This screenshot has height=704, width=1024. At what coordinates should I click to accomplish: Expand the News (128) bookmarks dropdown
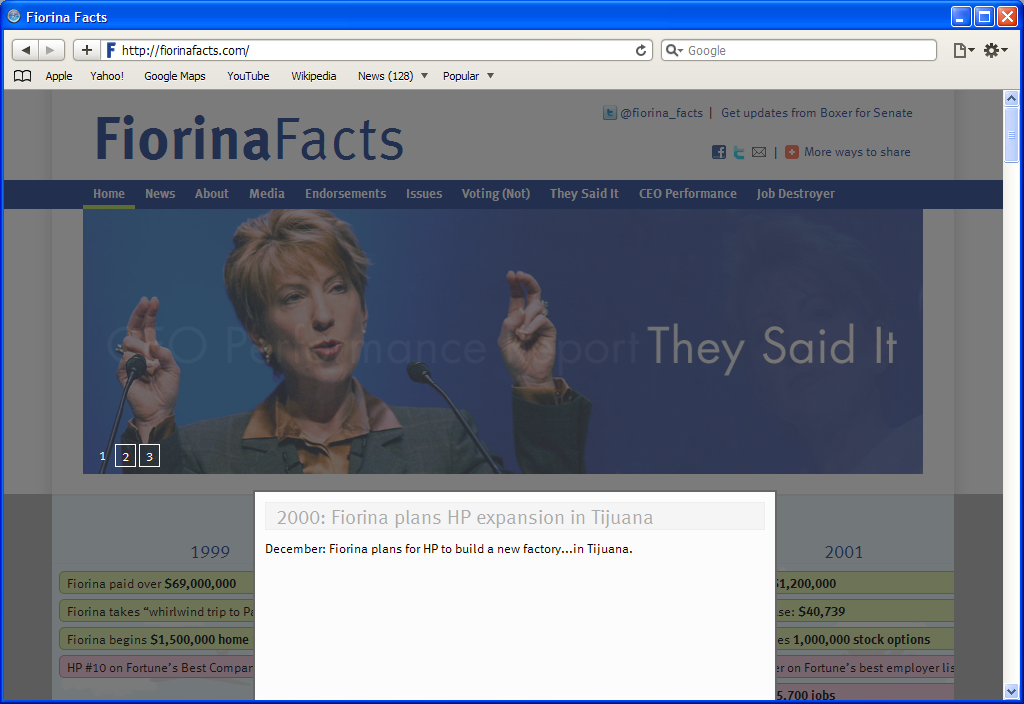click(x=424, y=76)
